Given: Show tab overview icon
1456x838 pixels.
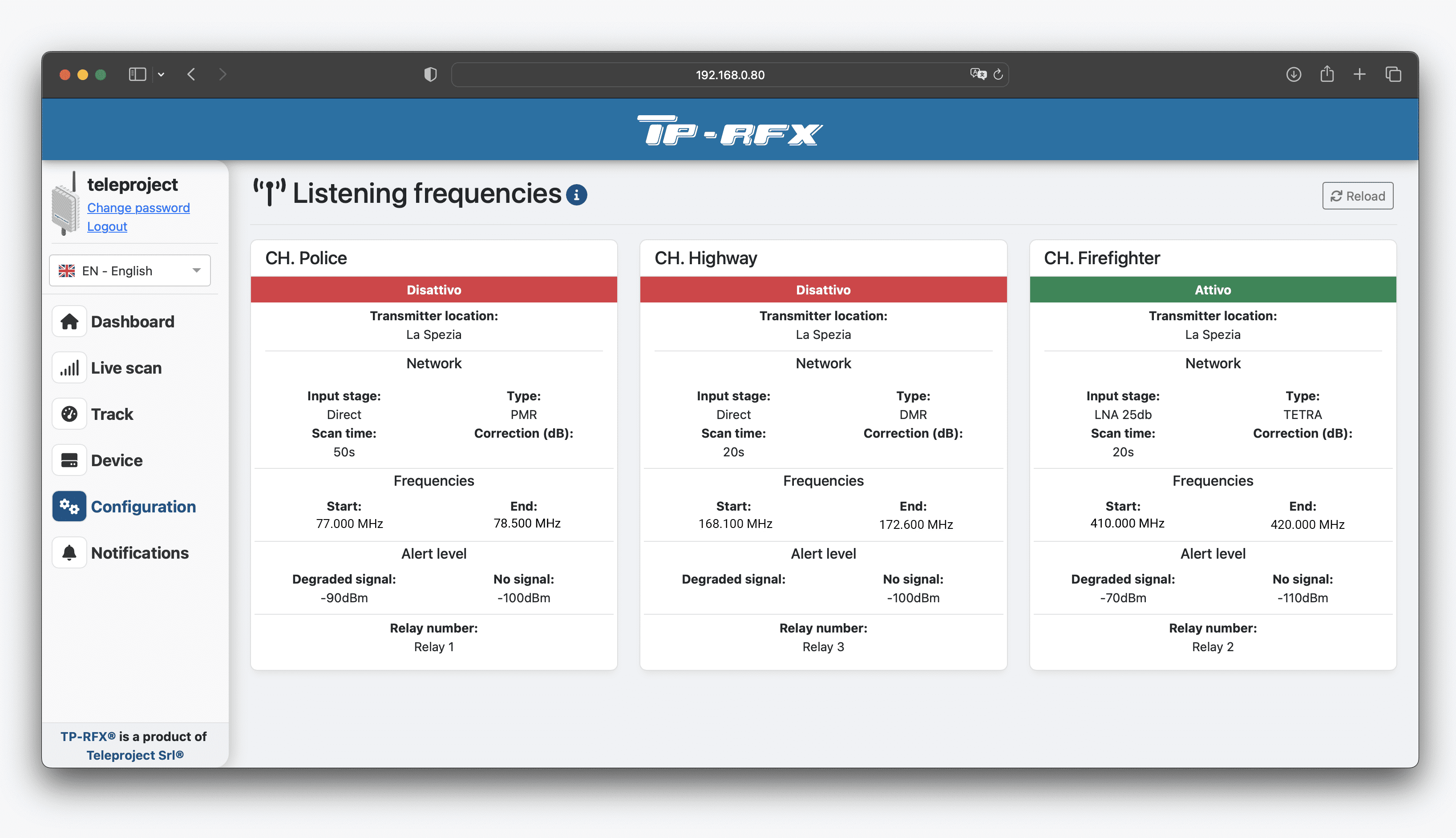Looking at the screenshot, I should coord(1393,74).
